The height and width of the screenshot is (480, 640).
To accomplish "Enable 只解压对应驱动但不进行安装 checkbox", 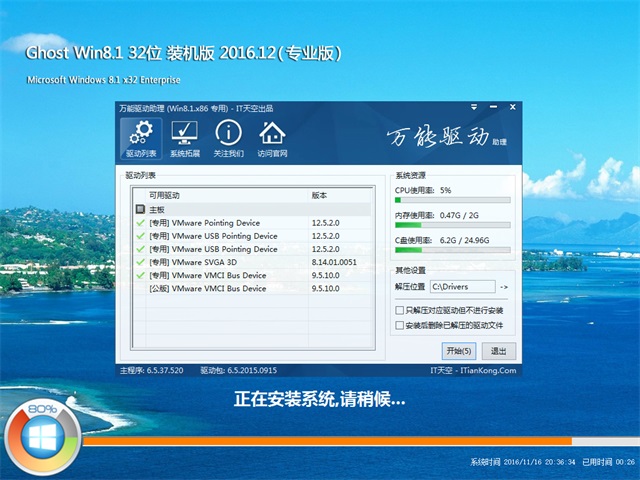I will 401,311.
